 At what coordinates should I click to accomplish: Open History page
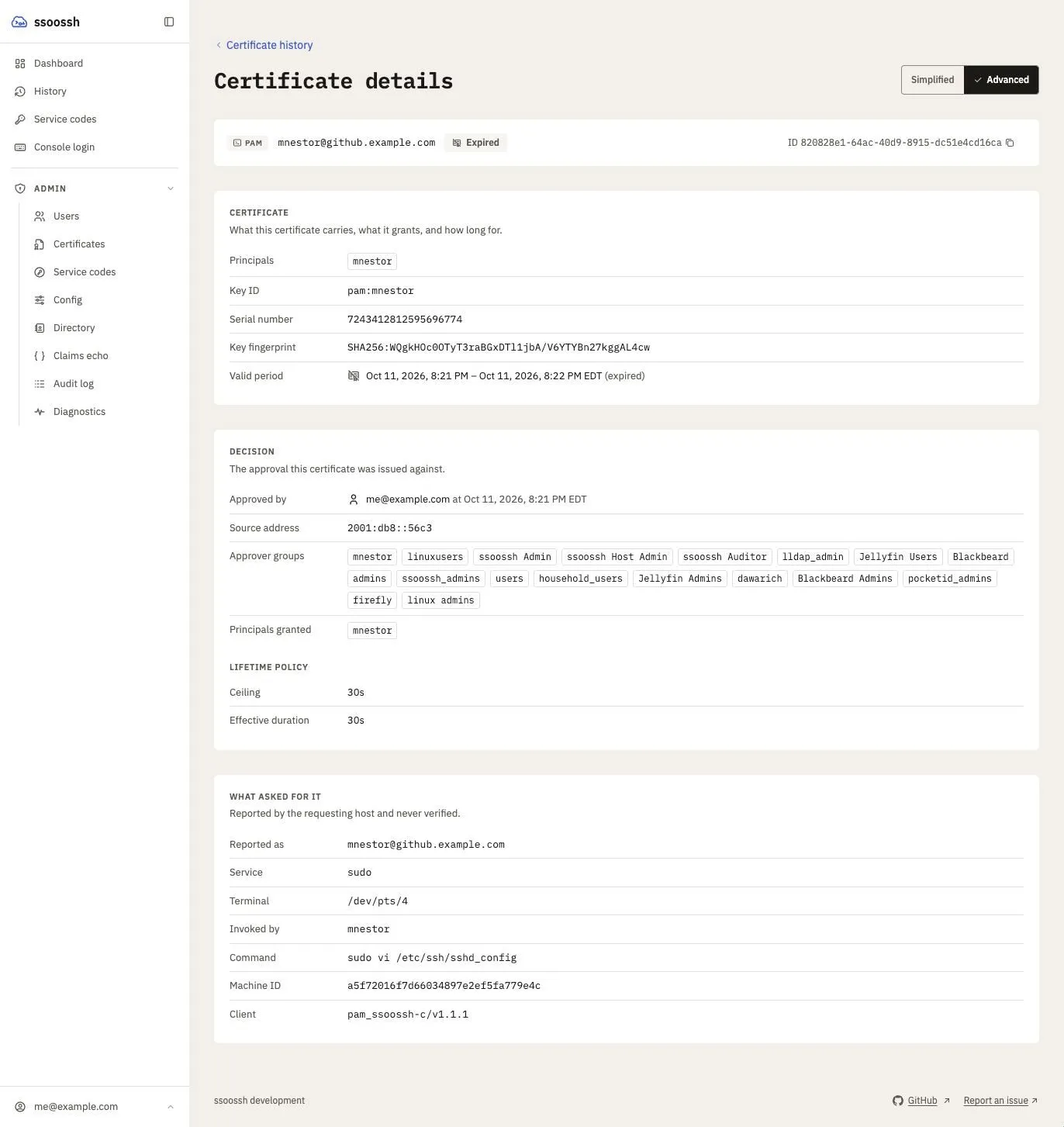[x=95, y=92]
